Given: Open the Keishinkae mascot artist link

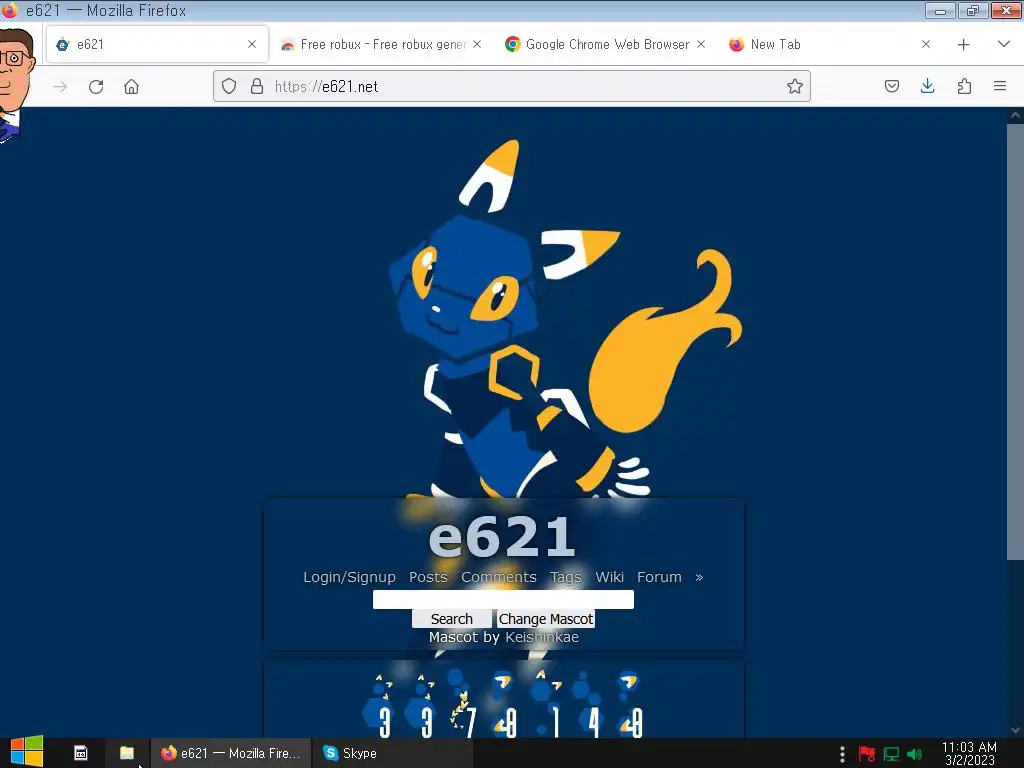Looking at the screenshot, I should [542, 637].
